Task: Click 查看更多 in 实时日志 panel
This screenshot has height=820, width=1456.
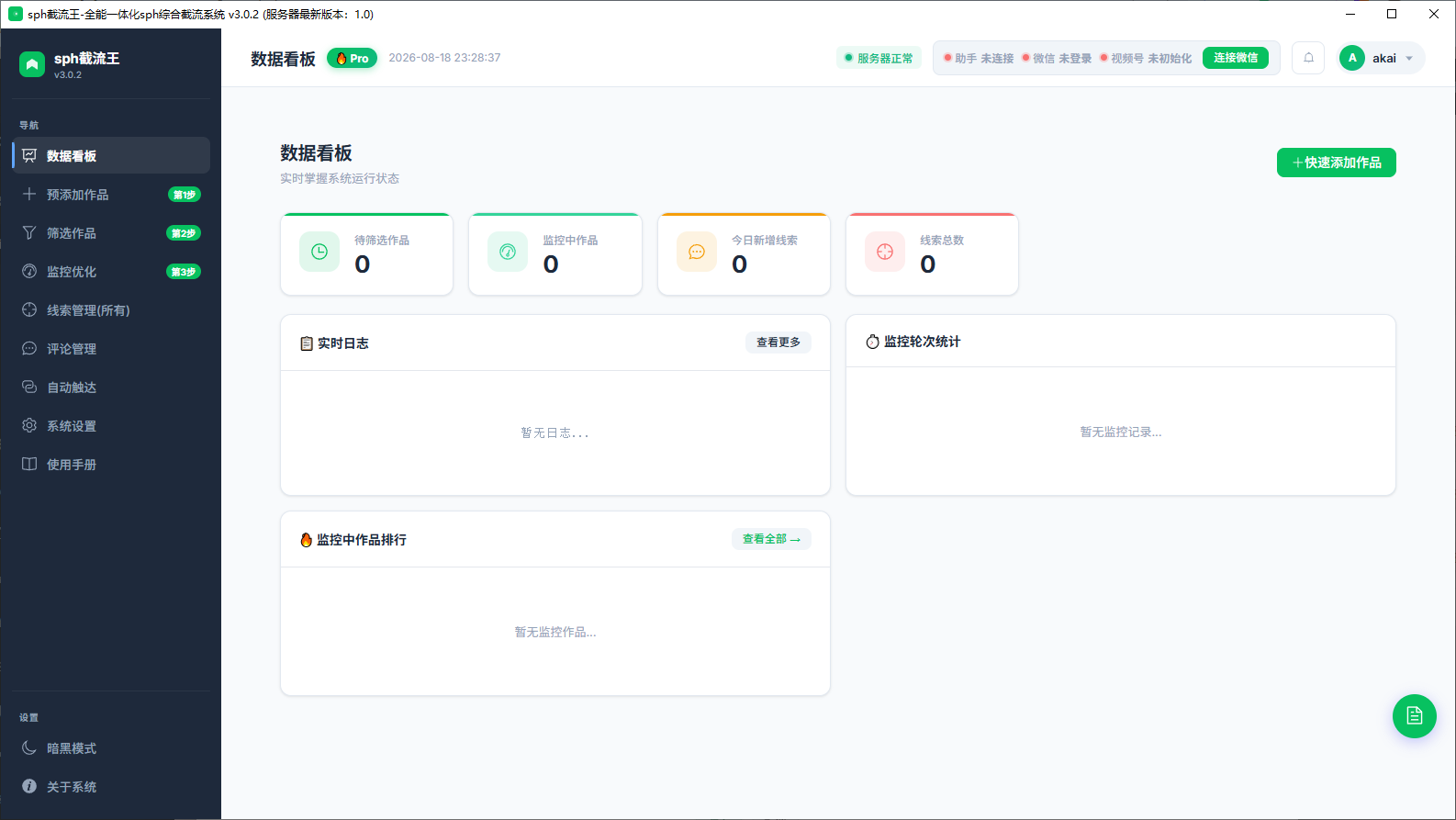Action: [x=778, y=343]
